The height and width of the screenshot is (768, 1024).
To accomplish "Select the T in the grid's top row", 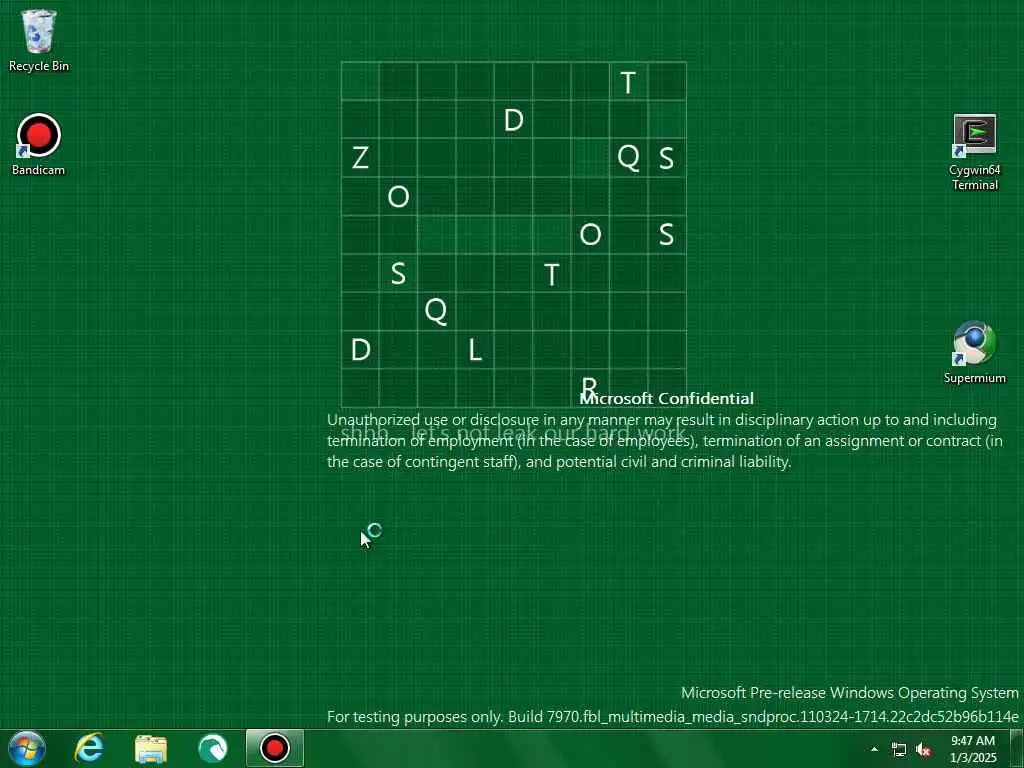I will pyautogui.click(x=628, y=82).
